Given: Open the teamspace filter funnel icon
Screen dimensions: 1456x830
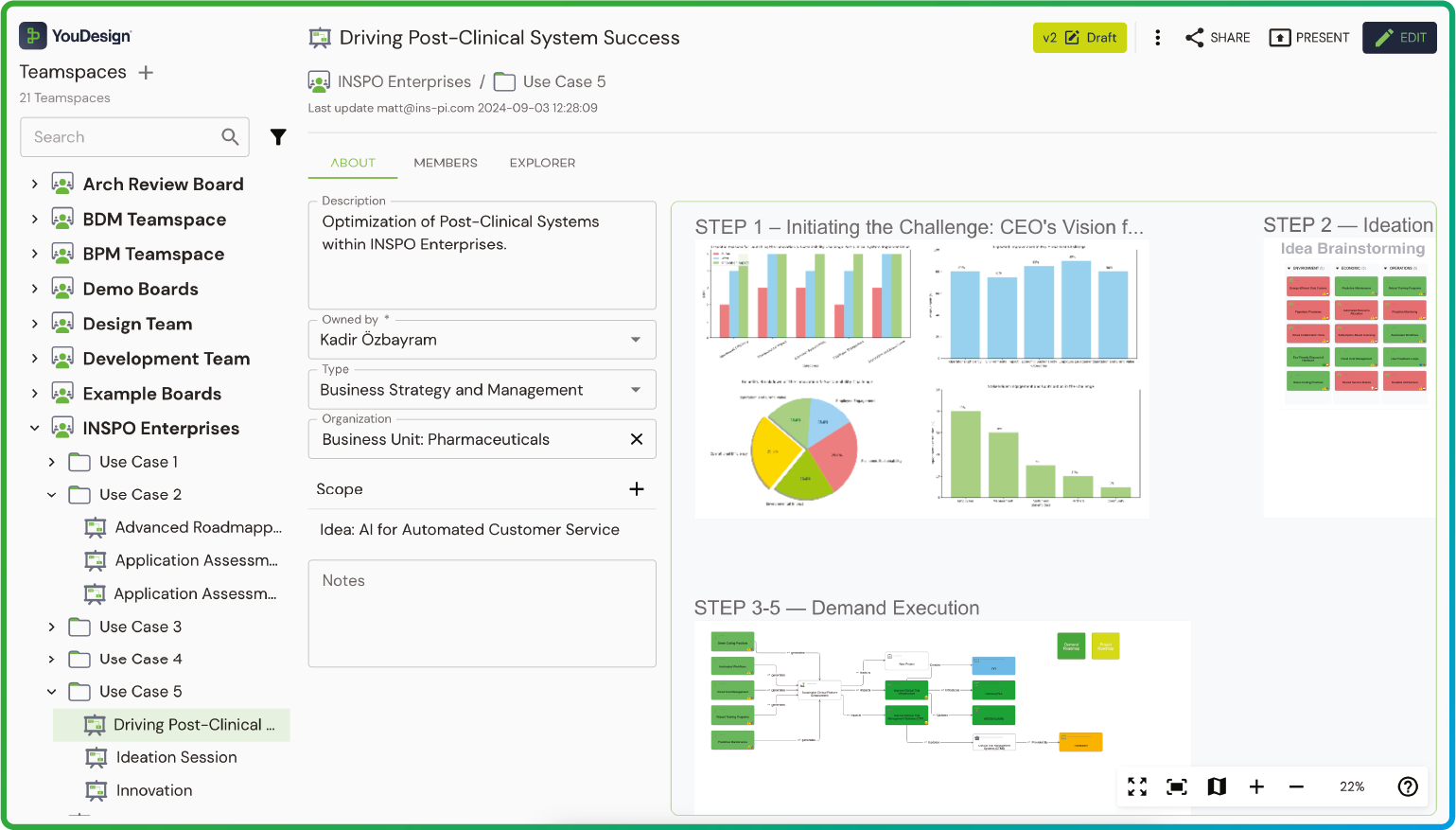Looking at the screenshot, I should (x=278, y=137).
